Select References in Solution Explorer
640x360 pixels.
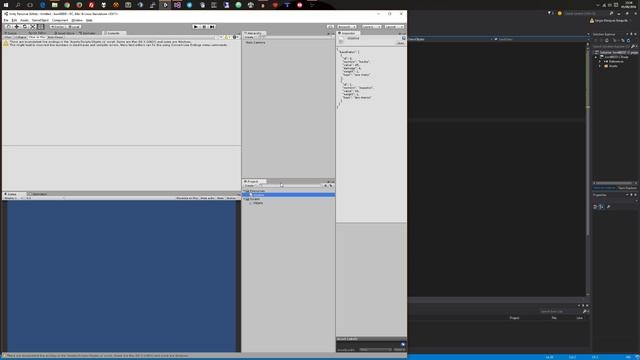(x=616, y=62)
